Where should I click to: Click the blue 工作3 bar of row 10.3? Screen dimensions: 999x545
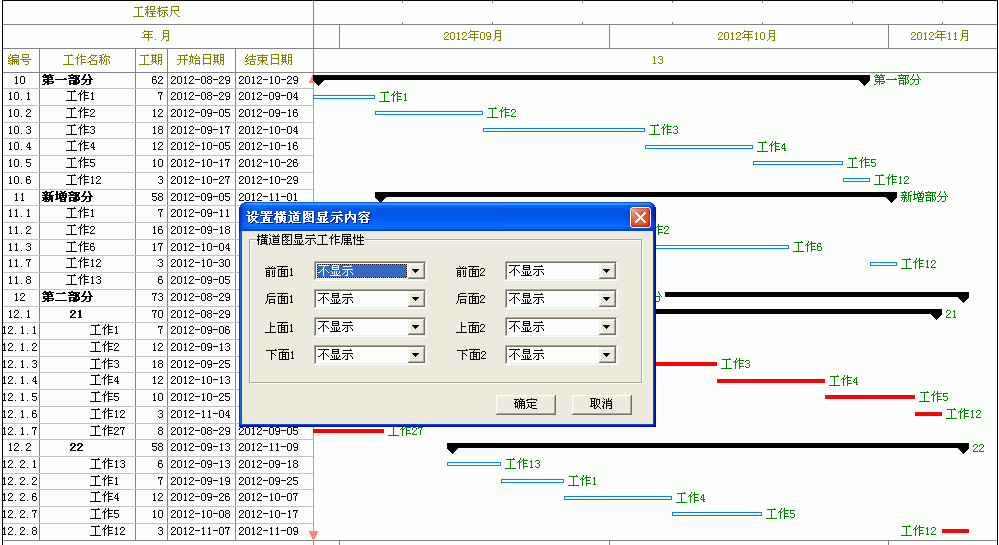[564, 130]
